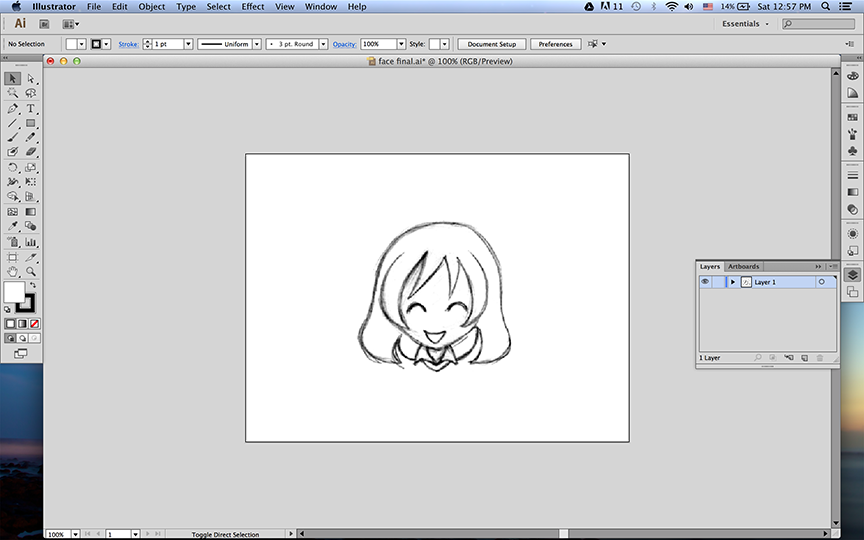Open the graphic Style dropdown
This screenshot has height=540, width=864.
point(445,44)
